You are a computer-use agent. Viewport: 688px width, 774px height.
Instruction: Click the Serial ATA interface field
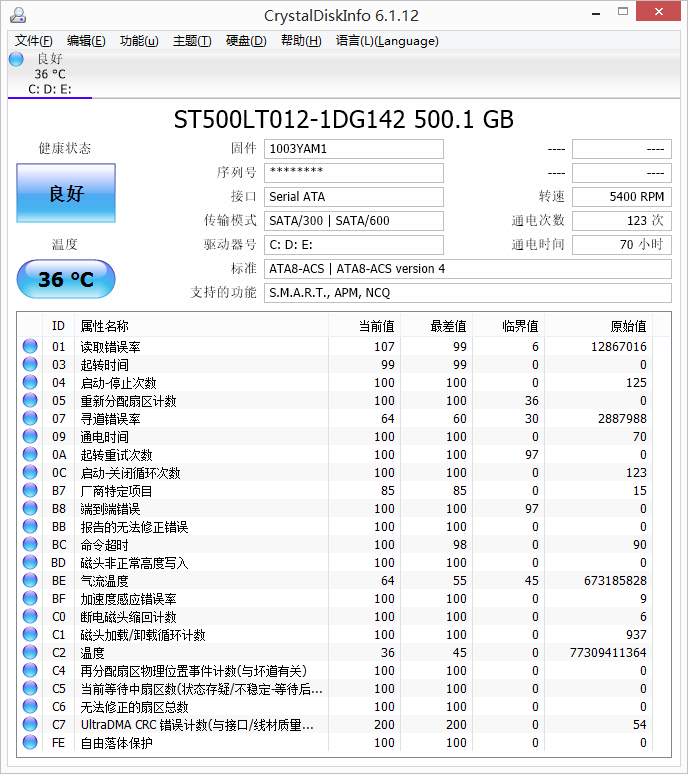(354, 197)
